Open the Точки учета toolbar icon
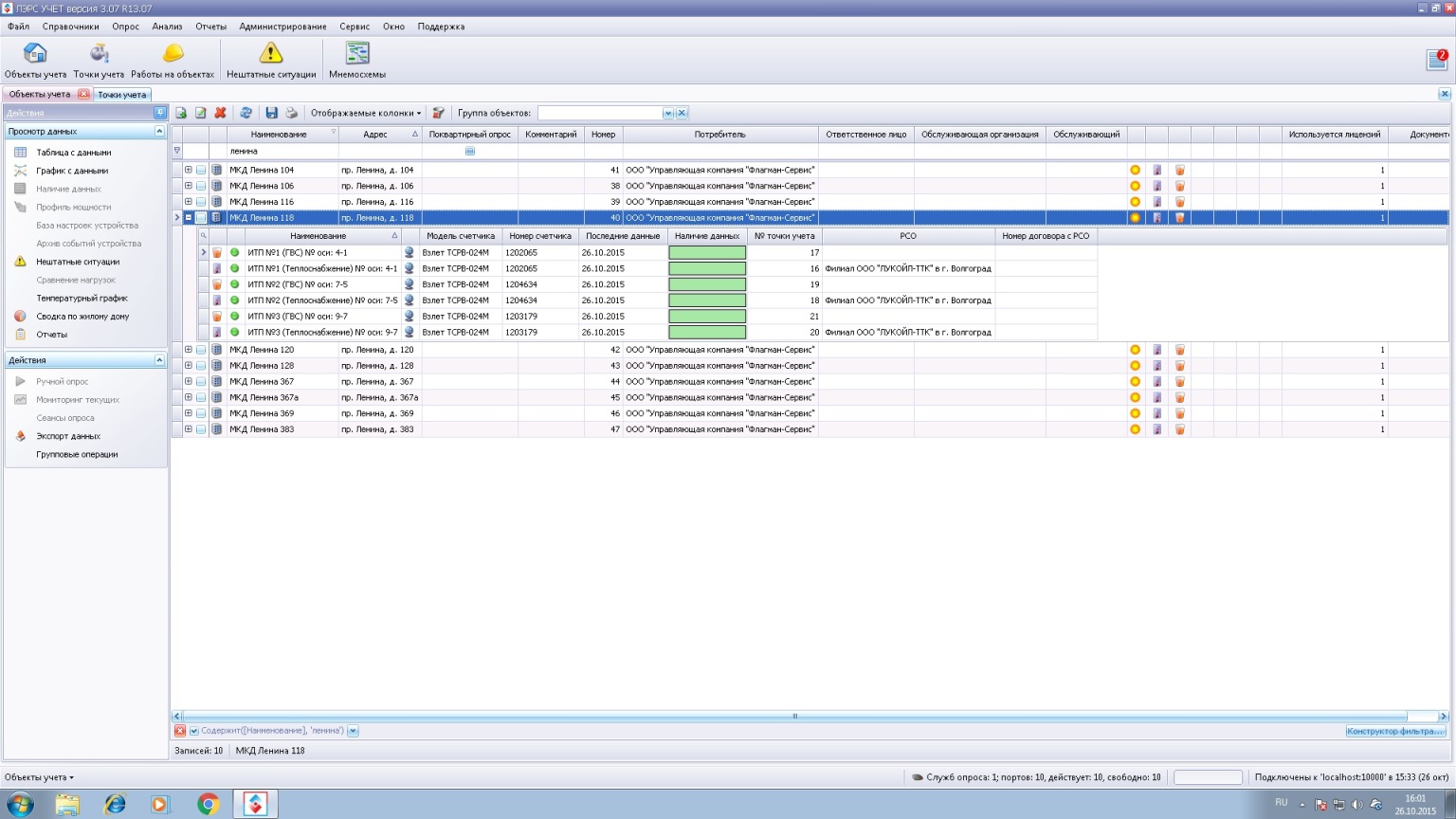 (x=99, y=60)
